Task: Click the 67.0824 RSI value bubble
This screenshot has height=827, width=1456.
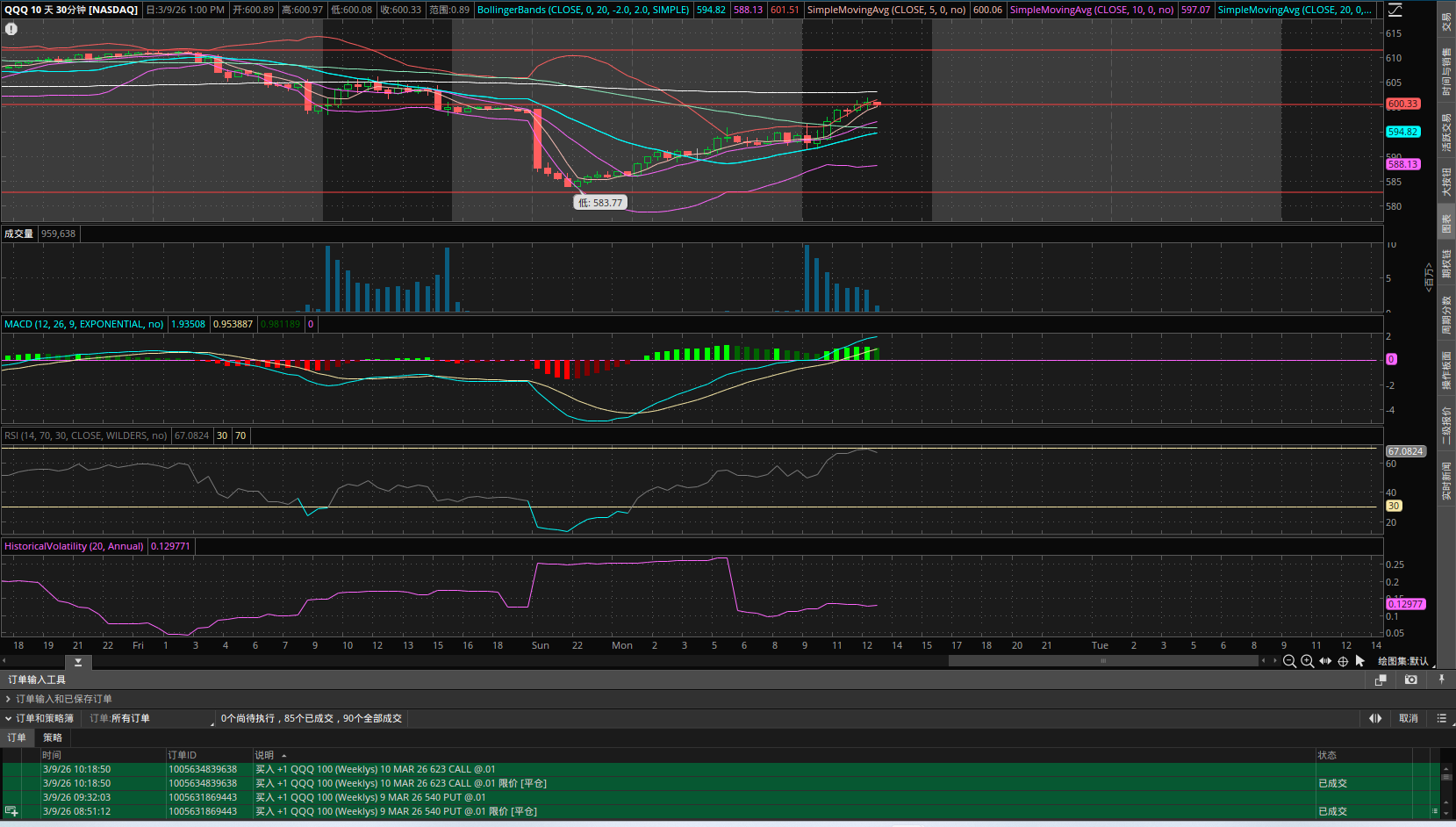Action: click(x=1405, y=451)
